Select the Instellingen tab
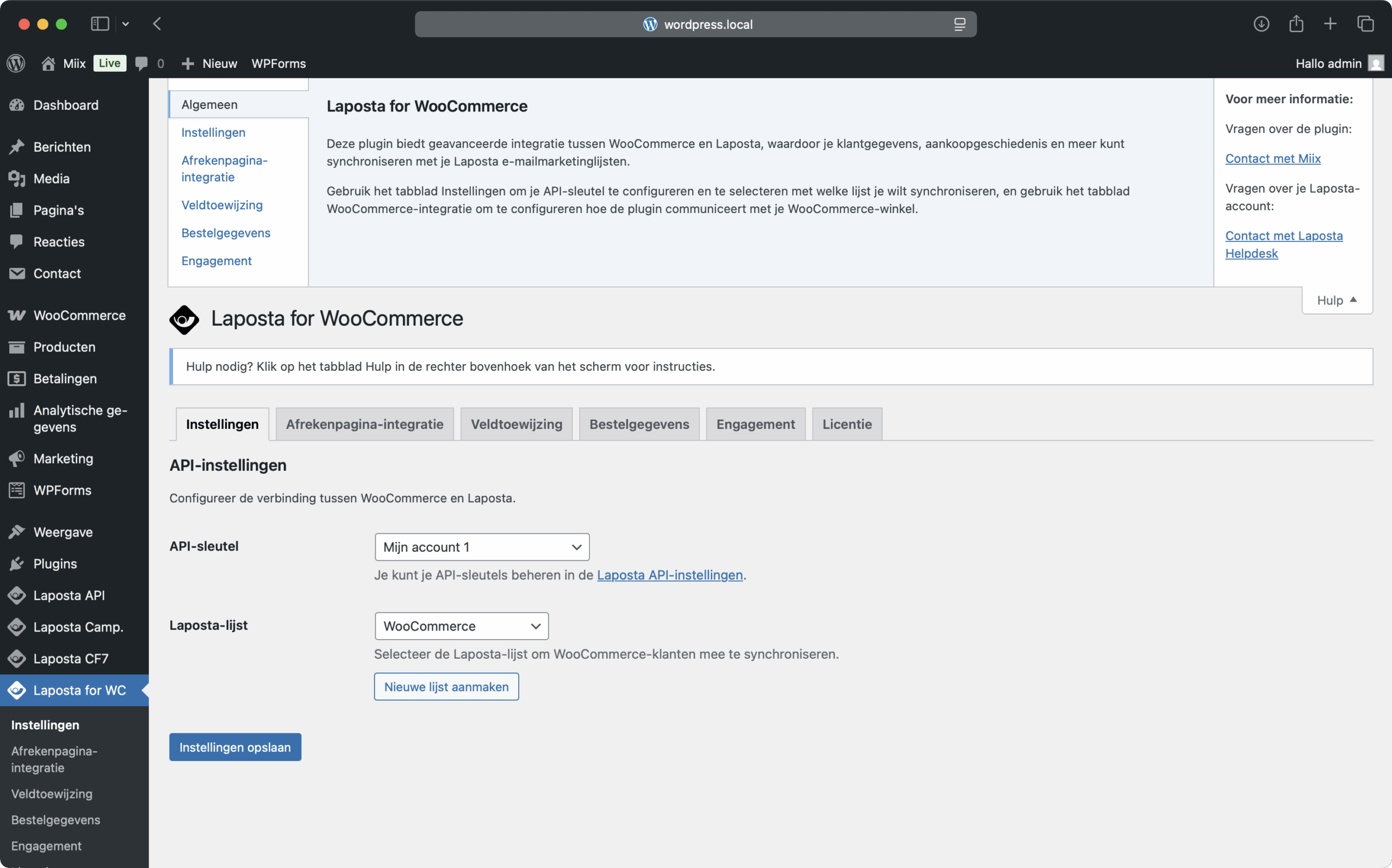The height and width of the screenshot is (868, 1392). pos(222,424)
